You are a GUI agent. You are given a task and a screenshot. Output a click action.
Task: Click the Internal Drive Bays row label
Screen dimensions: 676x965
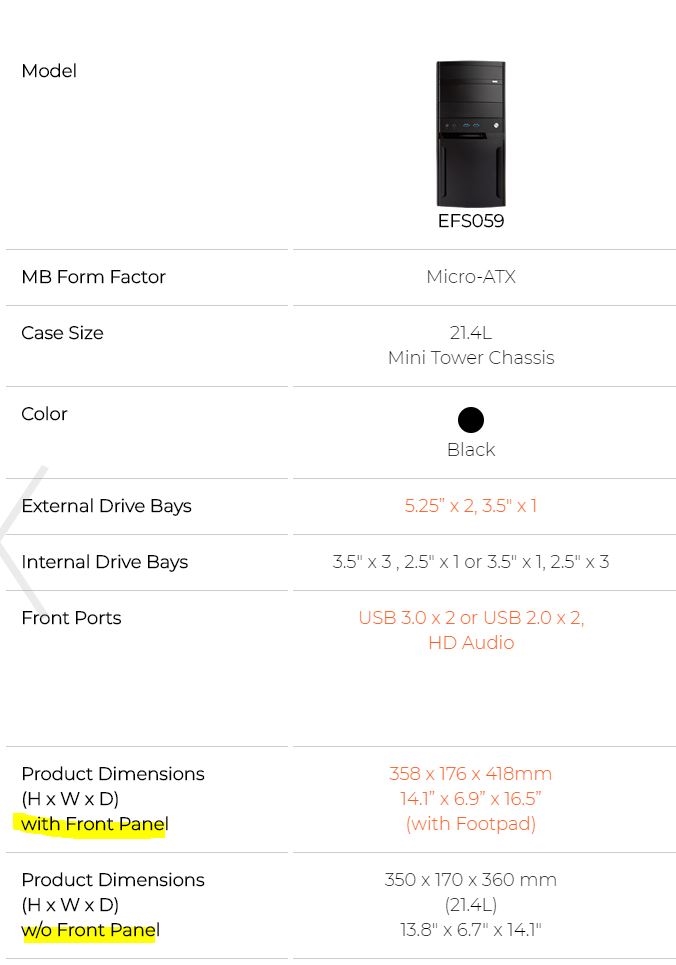[104, 562]
